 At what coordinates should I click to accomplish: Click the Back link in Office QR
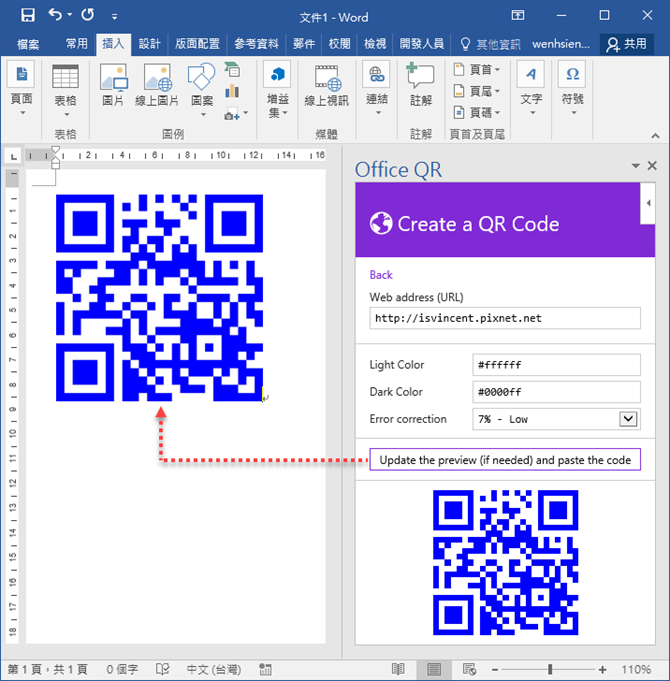[x=381, y=275]
